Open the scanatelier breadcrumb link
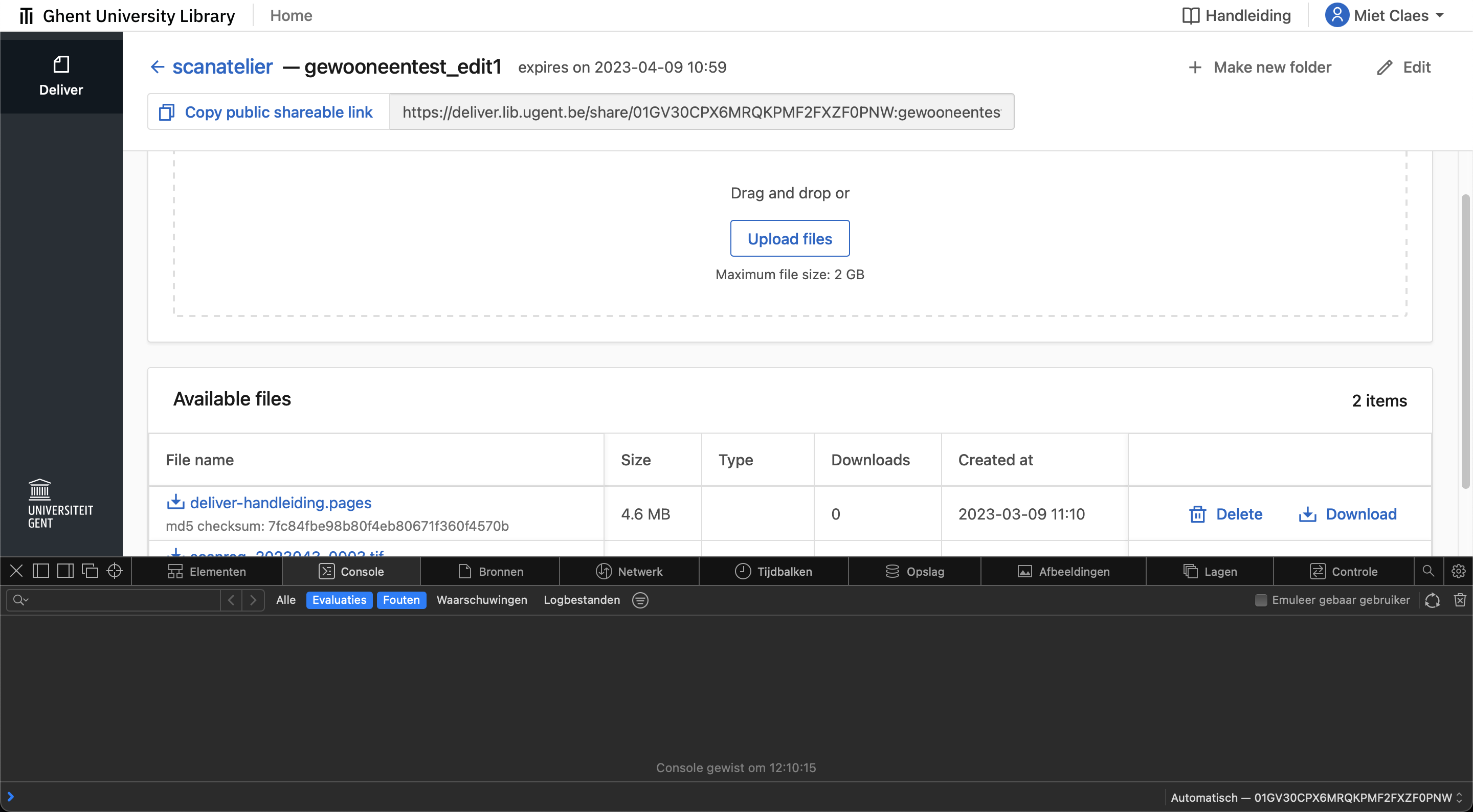 [x=222, y=67]
